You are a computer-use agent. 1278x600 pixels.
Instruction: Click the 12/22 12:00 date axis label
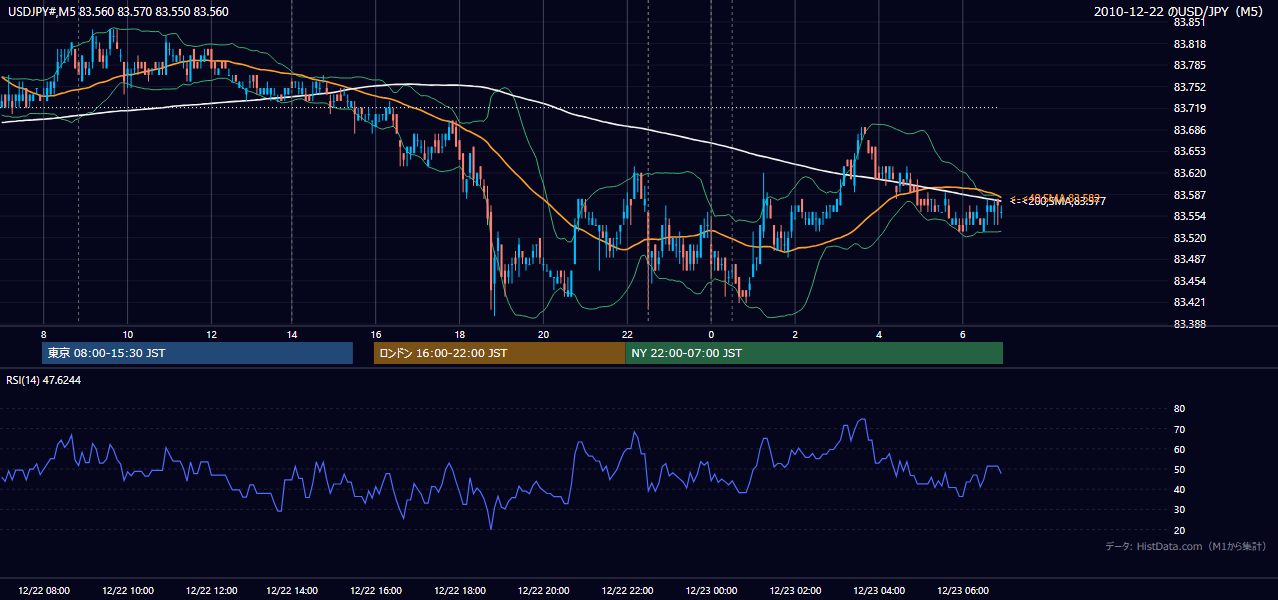(211, 591)
